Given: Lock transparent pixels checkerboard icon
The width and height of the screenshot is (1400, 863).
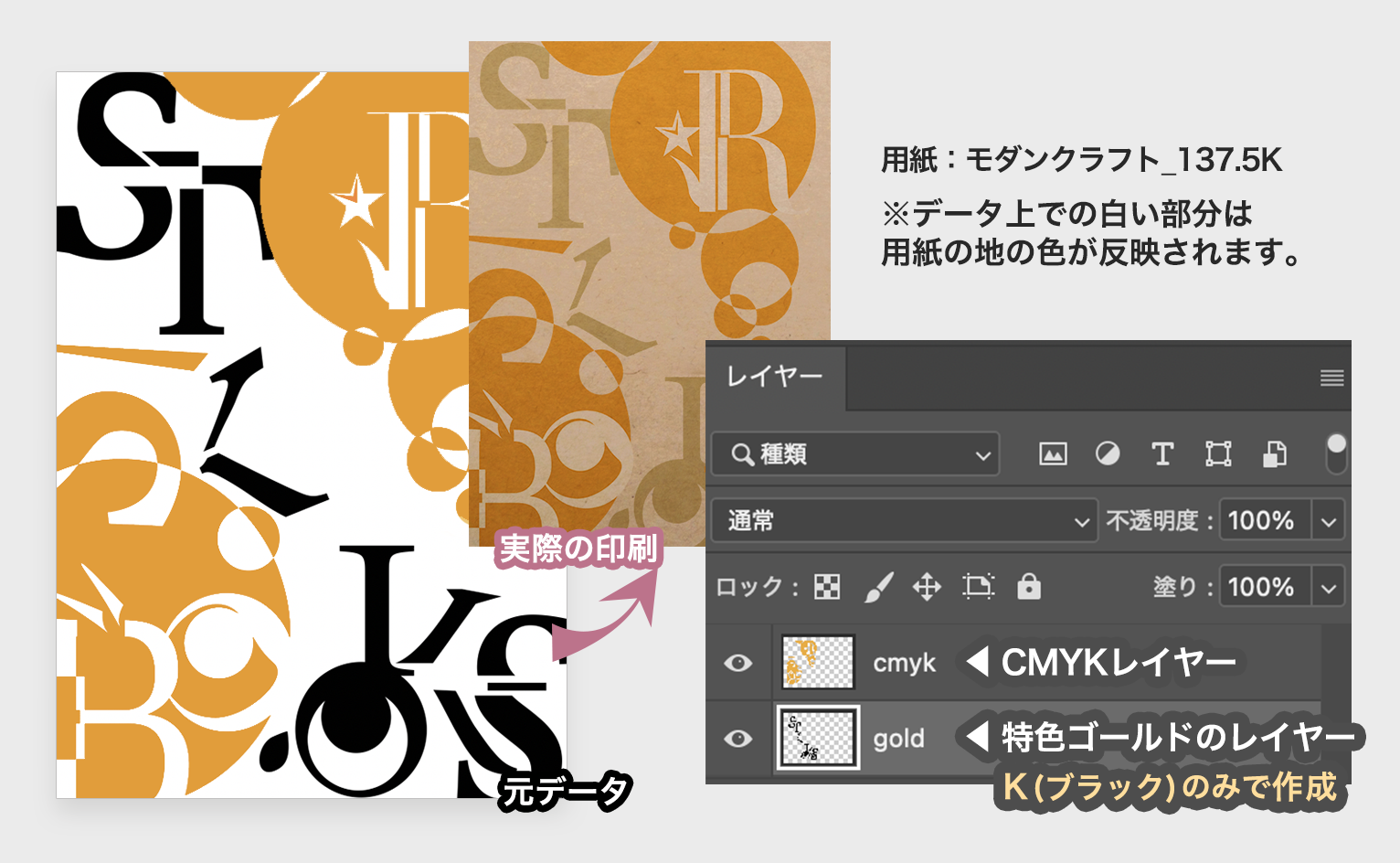Looking at the screenshot, I should [827, 587].
